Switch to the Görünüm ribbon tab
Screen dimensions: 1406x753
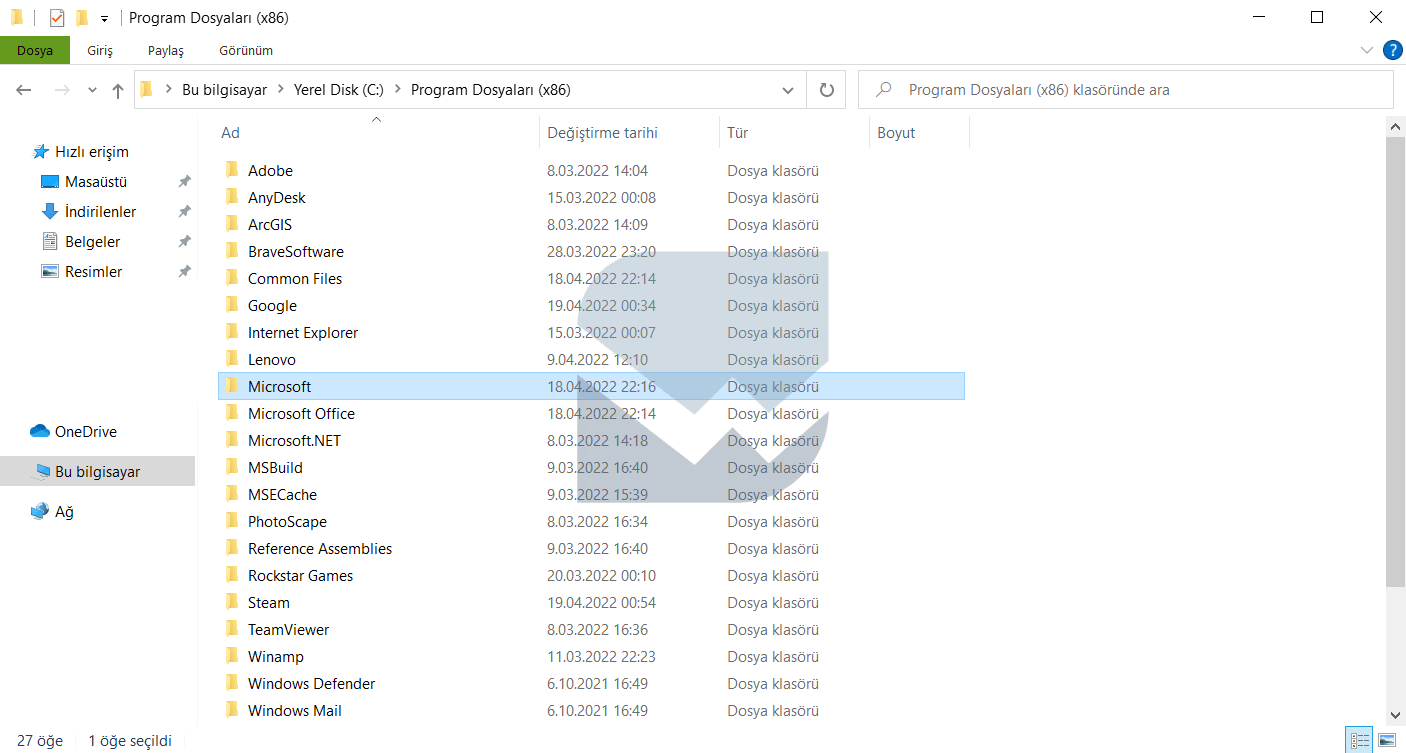pos(246,50)
